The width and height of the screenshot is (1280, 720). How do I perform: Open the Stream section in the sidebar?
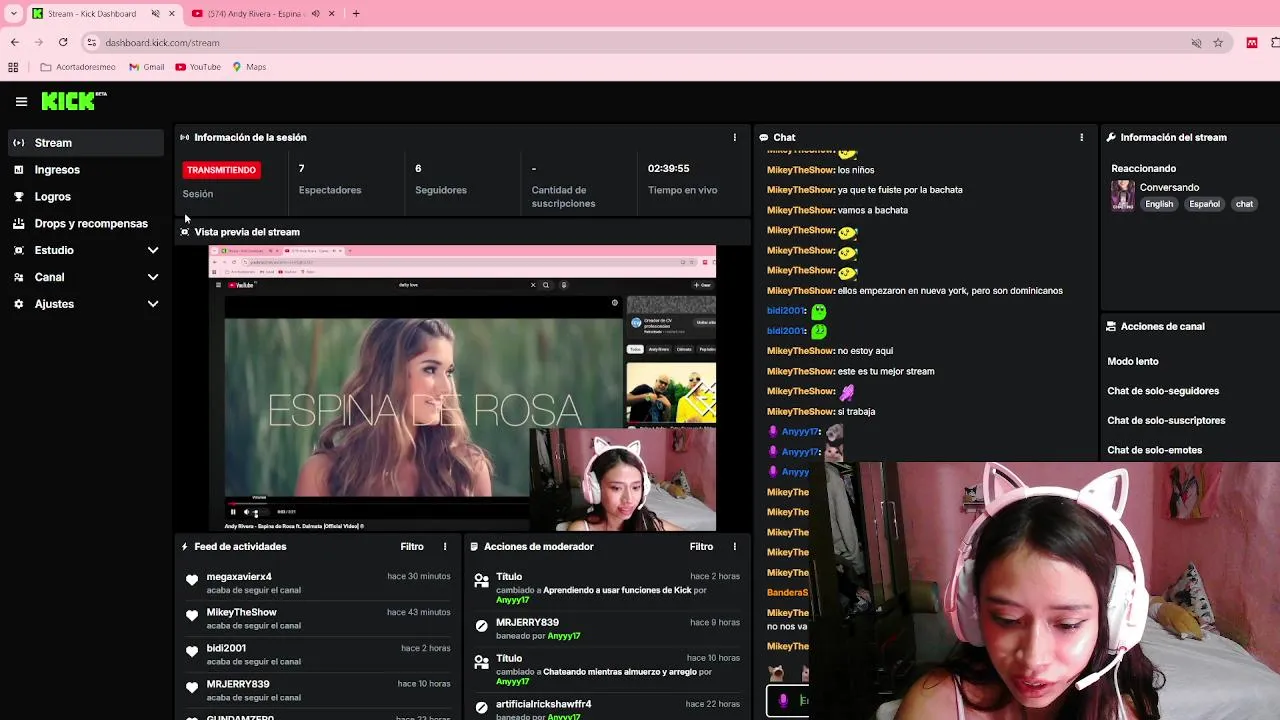(x=84, y=143)
